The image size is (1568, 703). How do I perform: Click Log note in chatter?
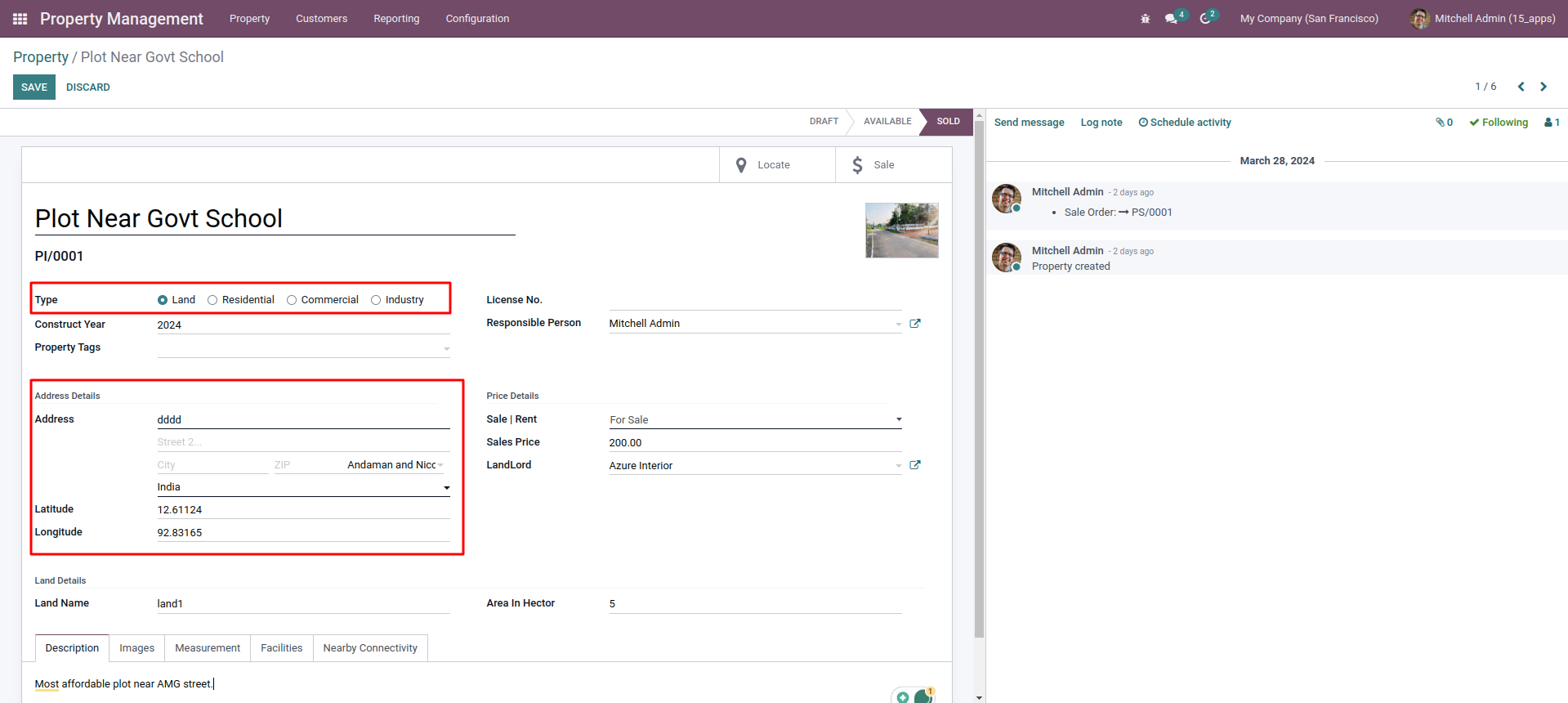(x=1101, y=123)
